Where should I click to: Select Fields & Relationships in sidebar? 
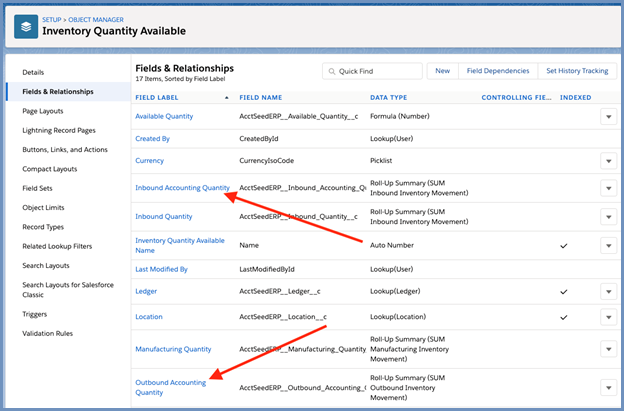click(x=58, y=92)
